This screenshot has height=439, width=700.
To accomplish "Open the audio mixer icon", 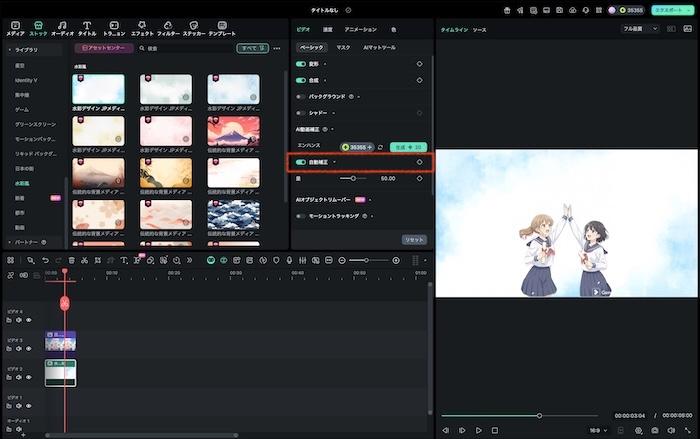I will [302, 260].
